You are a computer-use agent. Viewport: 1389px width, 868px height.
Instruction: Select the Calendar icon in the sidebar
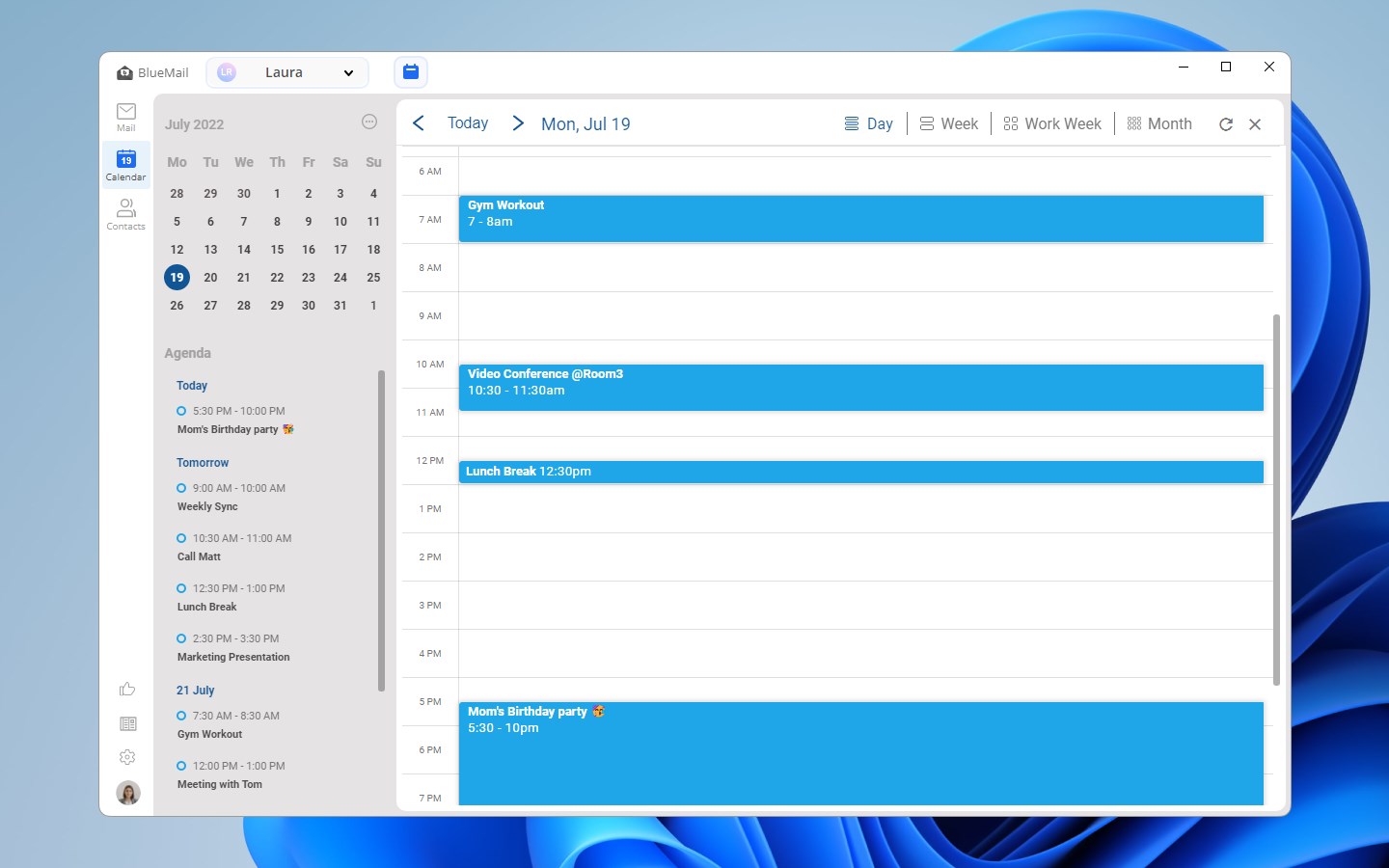pos(125,164)
